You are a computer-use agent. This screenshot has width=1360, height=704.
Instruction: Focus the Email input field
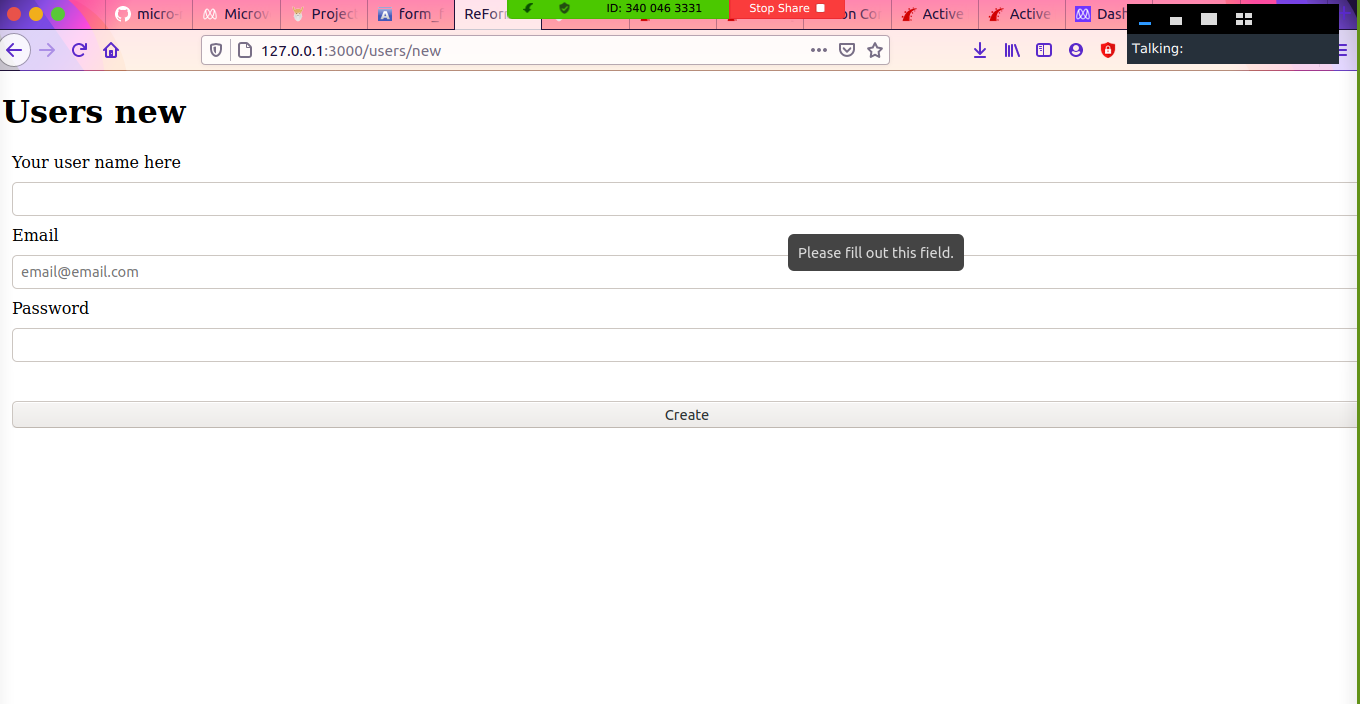coord(686,272)
